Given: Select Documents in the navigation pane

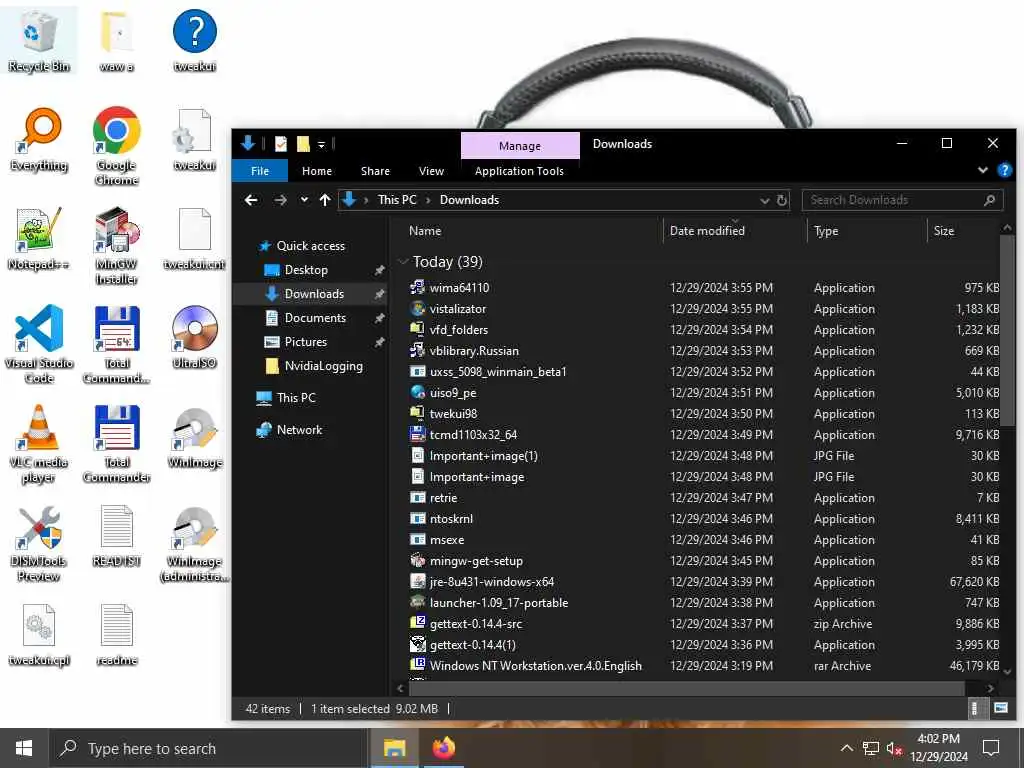Looking at the screenshot, I should (x=315, y=318).
